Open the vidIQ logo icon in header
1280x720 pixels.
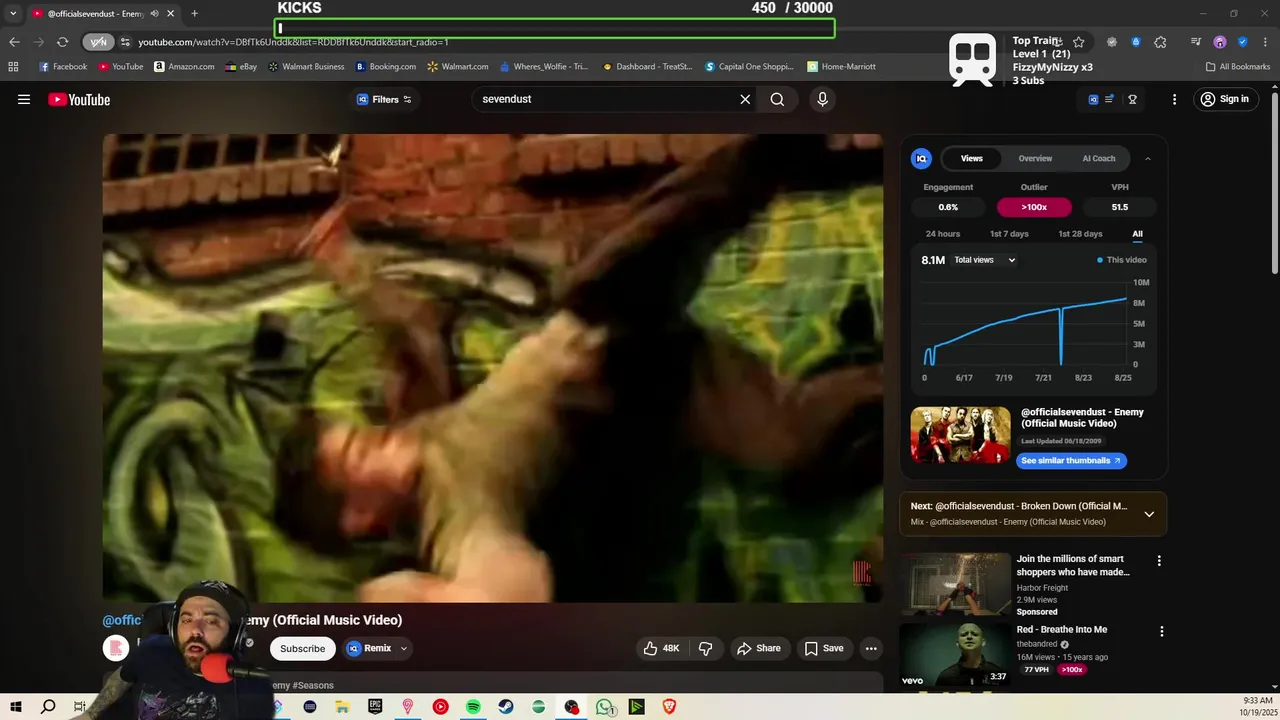(1093, 99)
